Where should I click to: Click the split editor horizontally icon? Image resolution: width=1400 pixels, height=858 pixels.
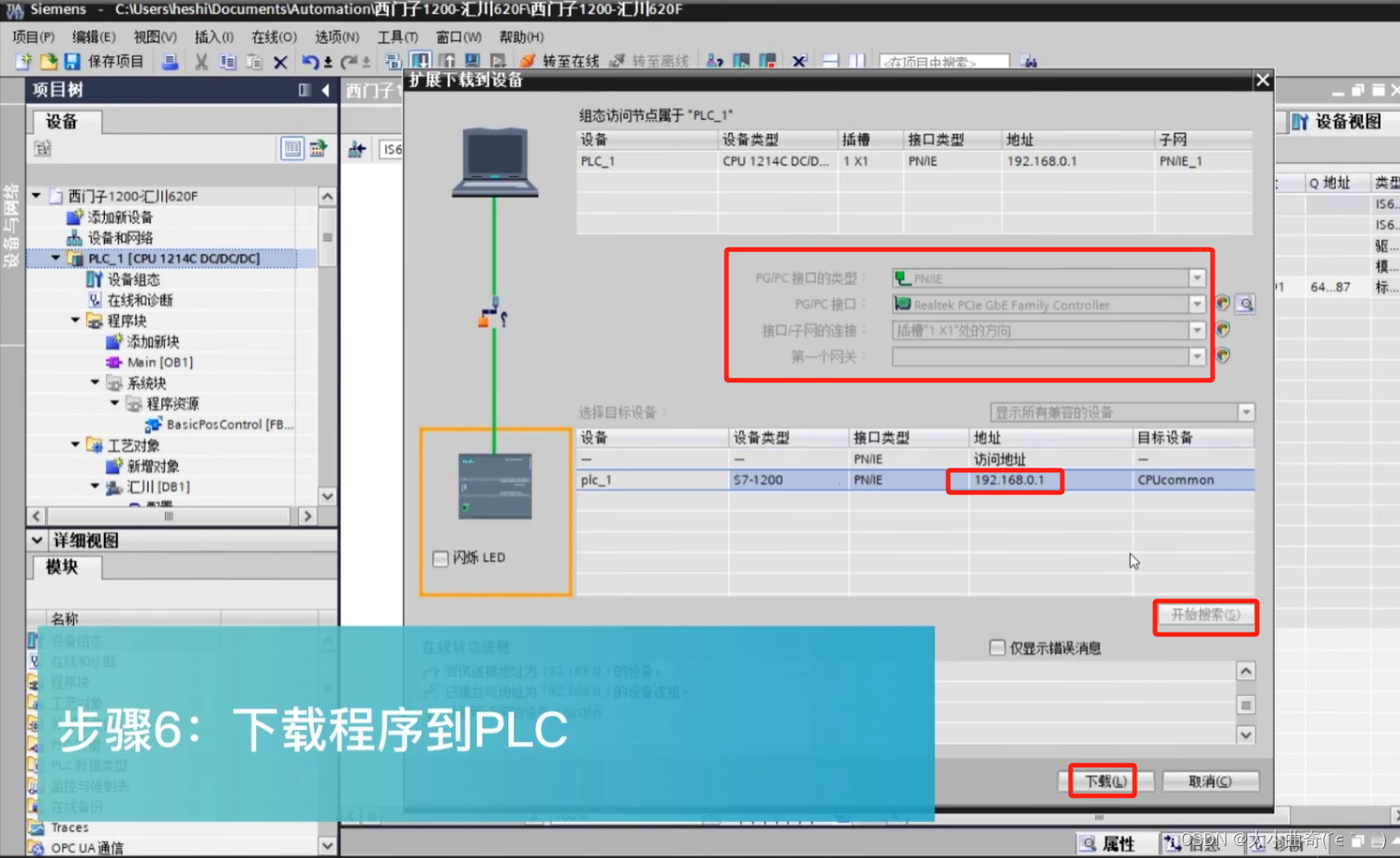pyautogui.click(x=830, y=61)
